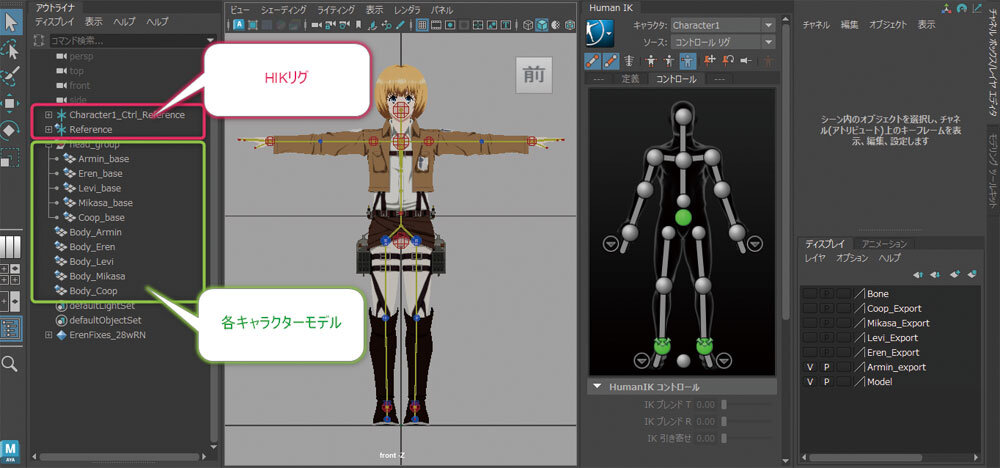The width and height of the screenshot is (1000, 468).
Task: Click the front view cube label
Action: pos(534,75)
